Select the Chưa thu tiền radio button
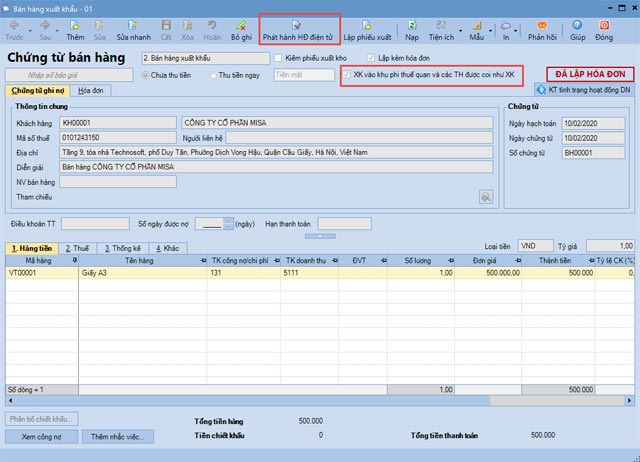 tap(146, 75)
